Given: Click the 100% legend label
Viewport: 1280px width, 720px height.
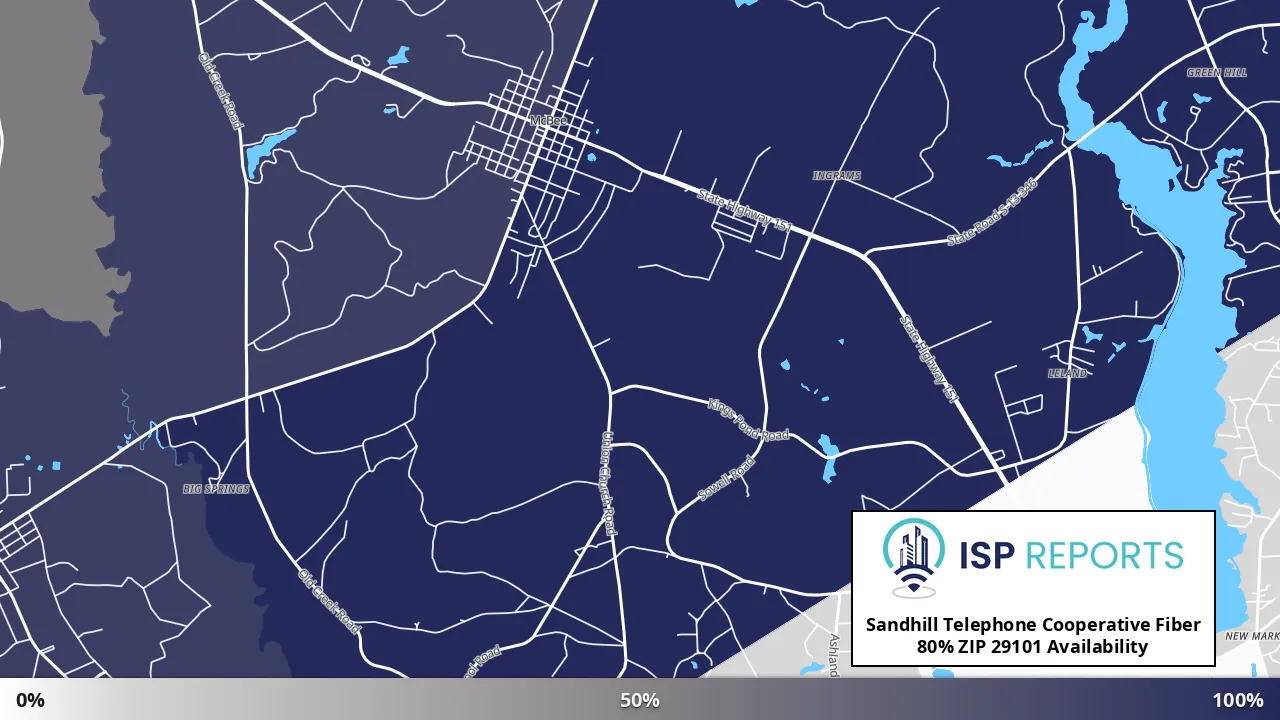Looking at the screenshot, I should (1238, 700).
